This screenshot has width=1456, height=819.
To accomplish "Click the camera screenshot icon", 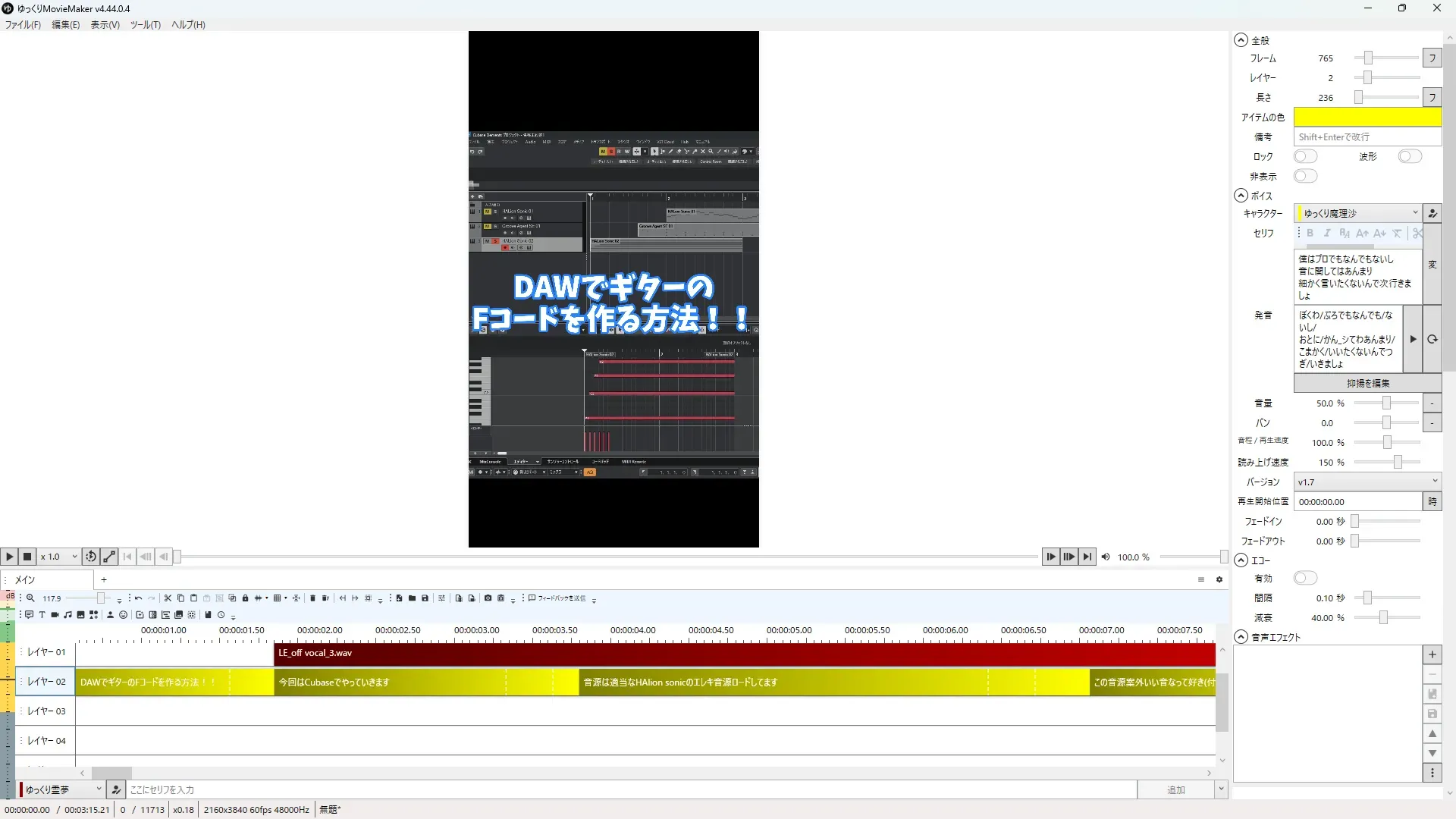I will pyautogui.click(x=488, y=598).
